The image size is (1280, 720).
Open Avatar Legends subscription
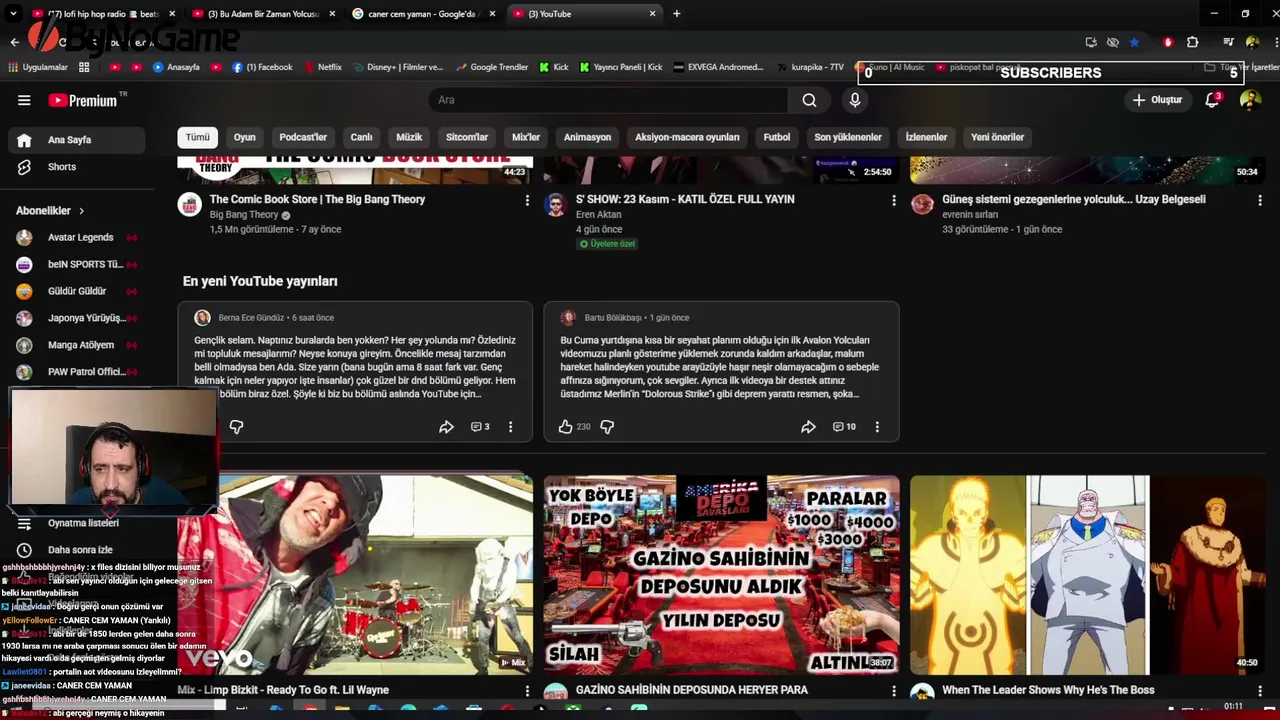click(x=75, y=238)
